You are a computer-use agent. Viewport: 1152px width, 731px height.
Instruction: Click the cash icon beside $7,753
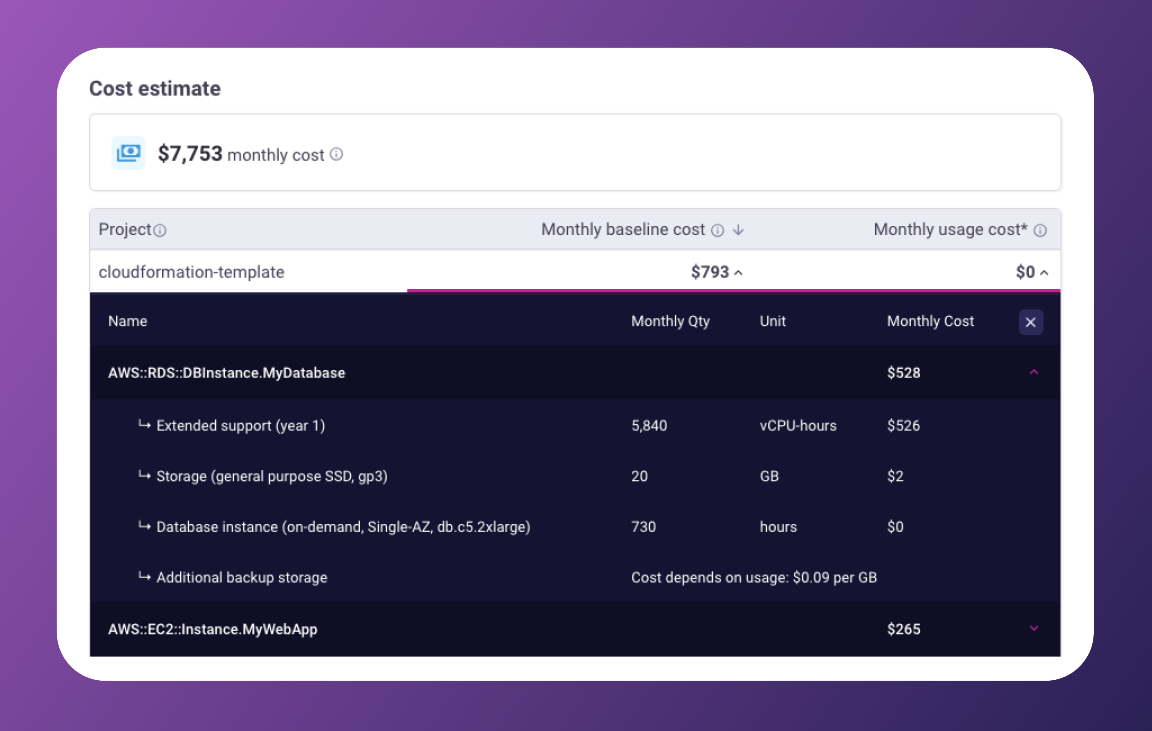click(128, 153)
